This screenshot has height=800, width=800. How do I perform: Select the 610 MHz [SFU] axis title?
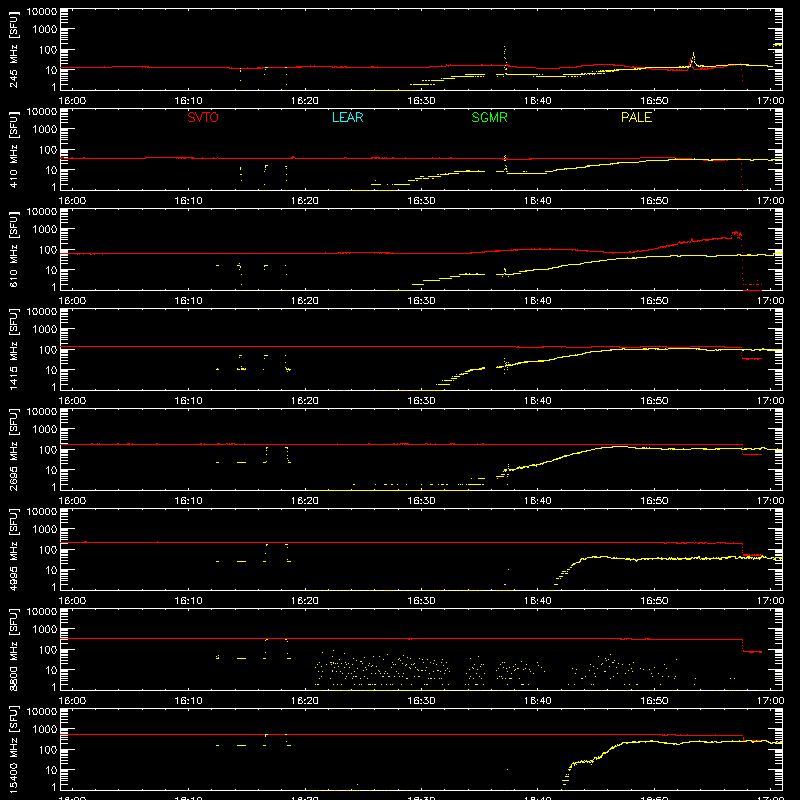point(14,250)
